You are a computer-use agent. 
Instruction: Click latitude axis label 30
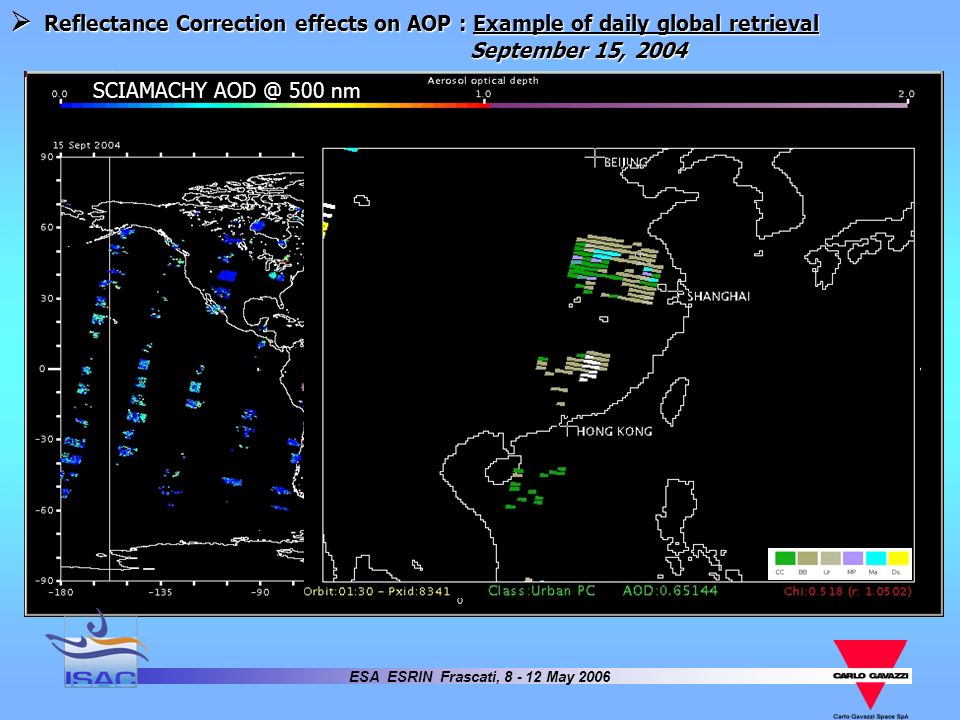point(47,298)
